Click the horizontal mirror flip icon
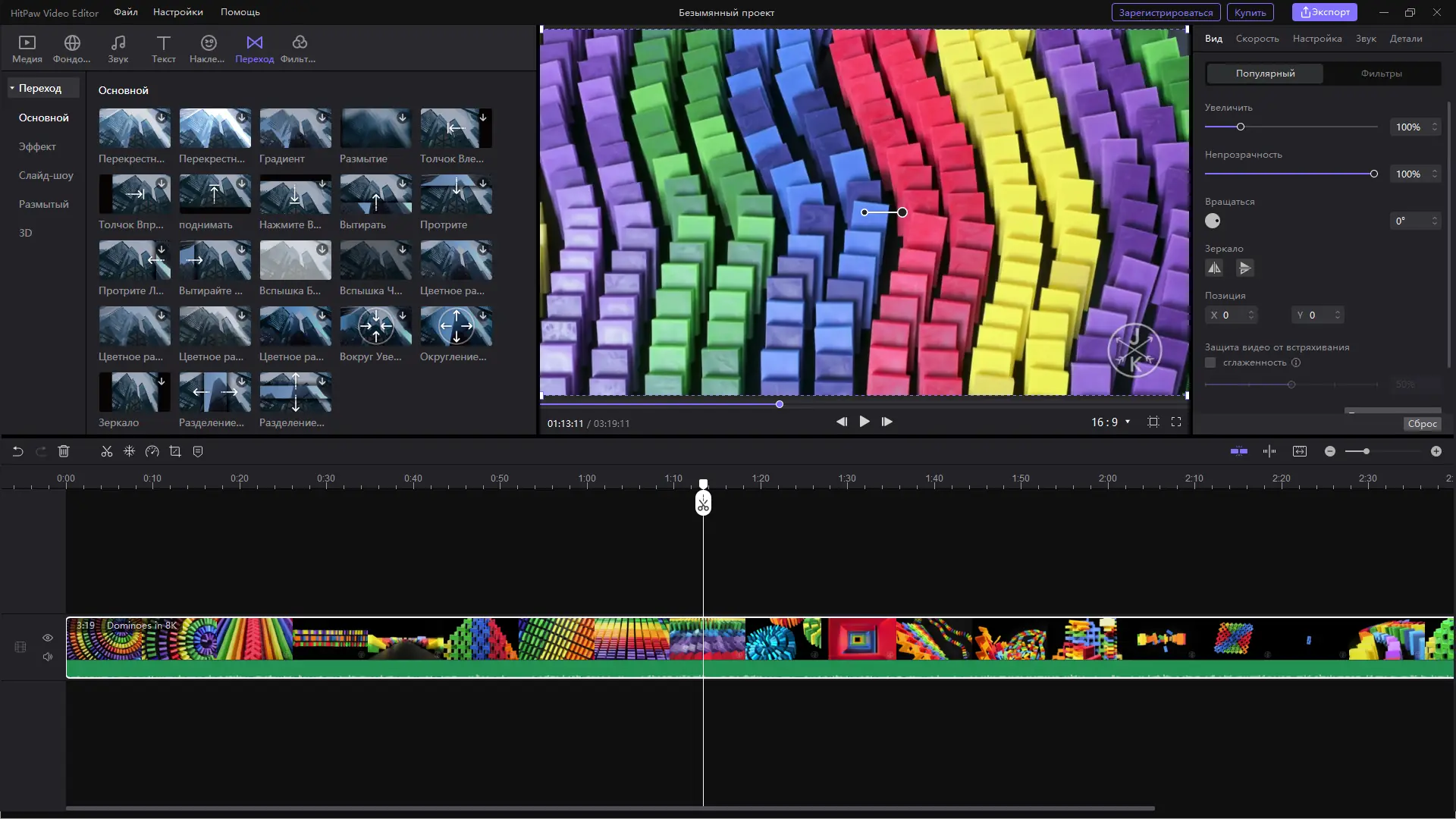The width and height of the screenshot is (1456, 819). [1214, 268]
